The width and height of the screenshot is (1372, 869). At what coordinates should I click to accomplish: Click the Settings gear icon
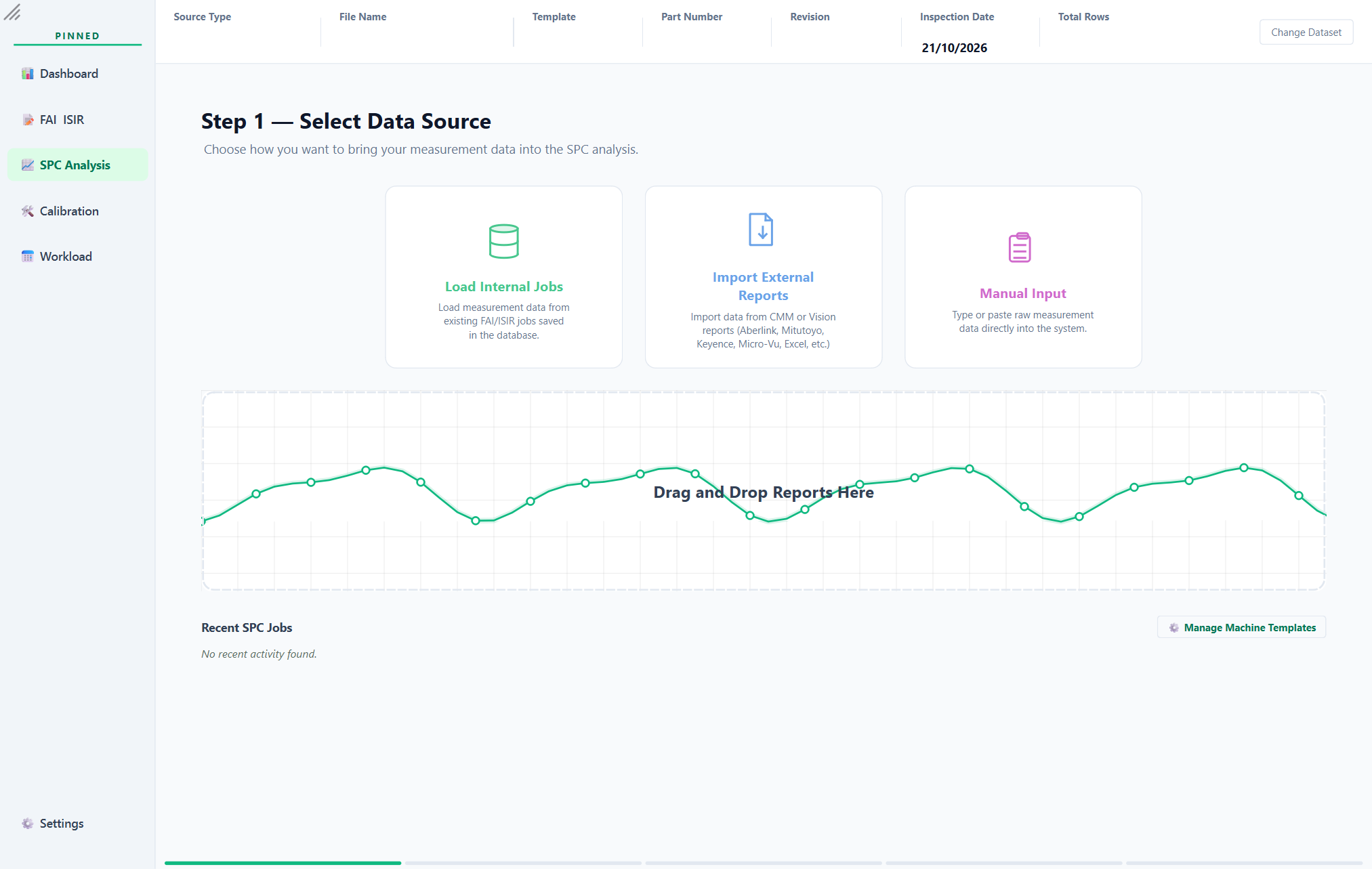(27, 824)
